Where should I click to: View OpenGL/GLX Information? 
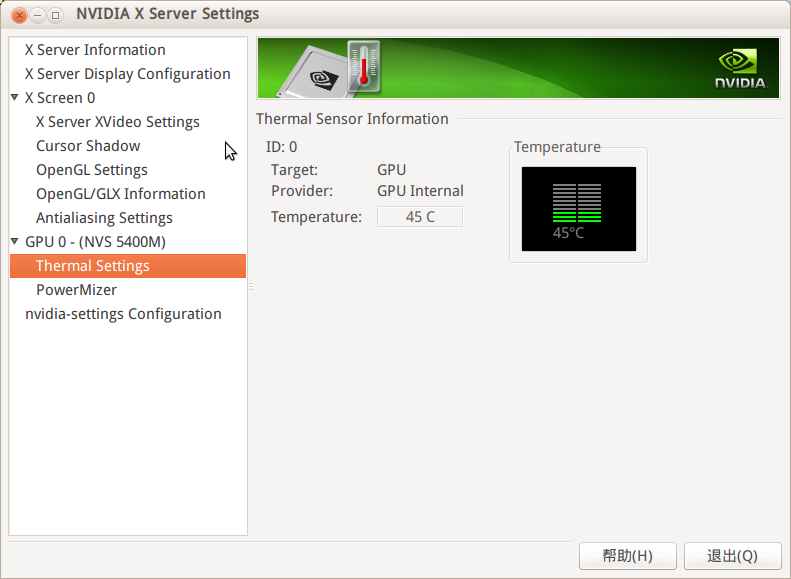pos(121,194)
